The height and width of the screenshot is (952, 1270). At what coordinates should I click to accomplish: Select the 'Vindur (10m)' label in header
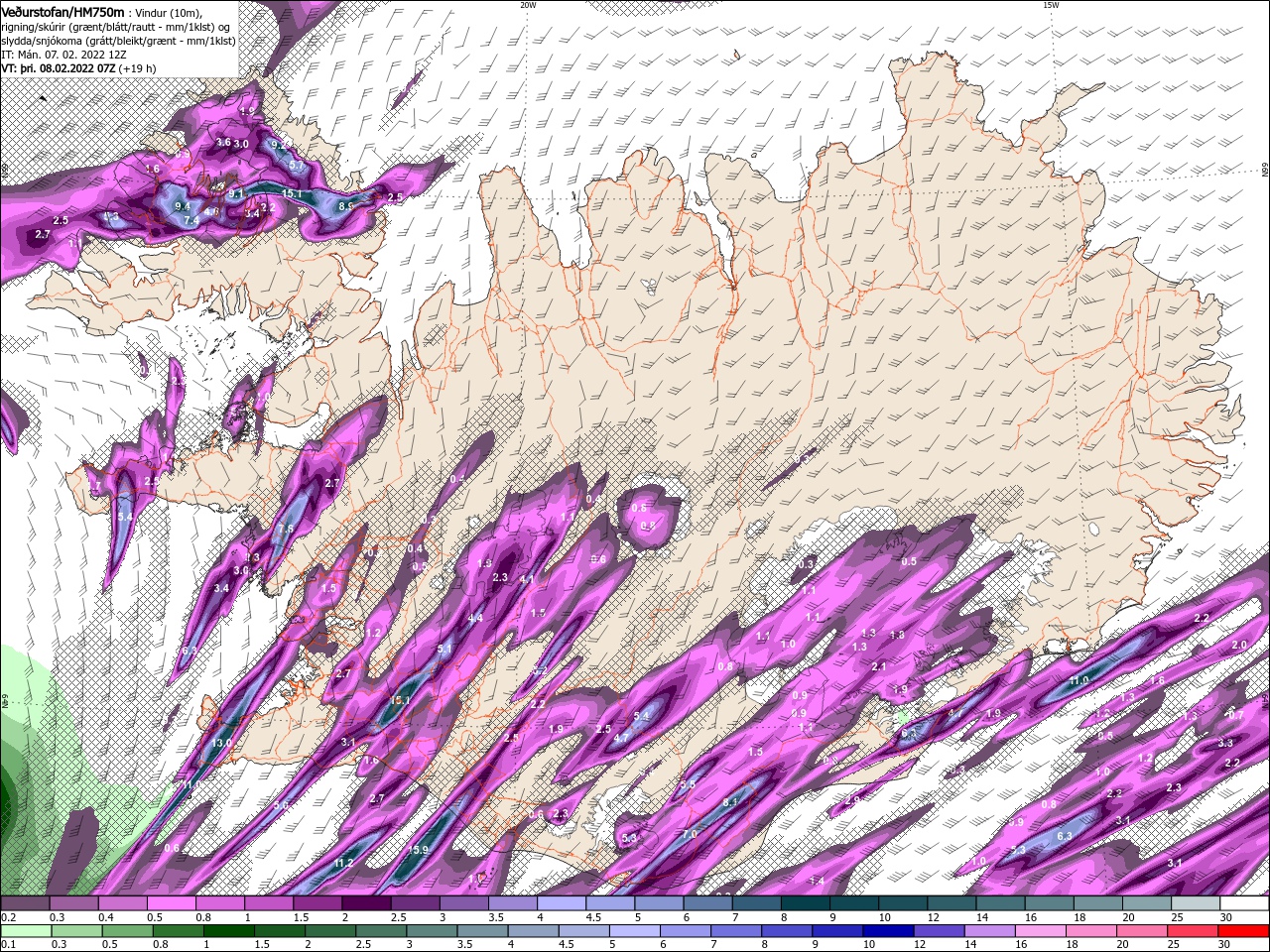click(170, 12)
